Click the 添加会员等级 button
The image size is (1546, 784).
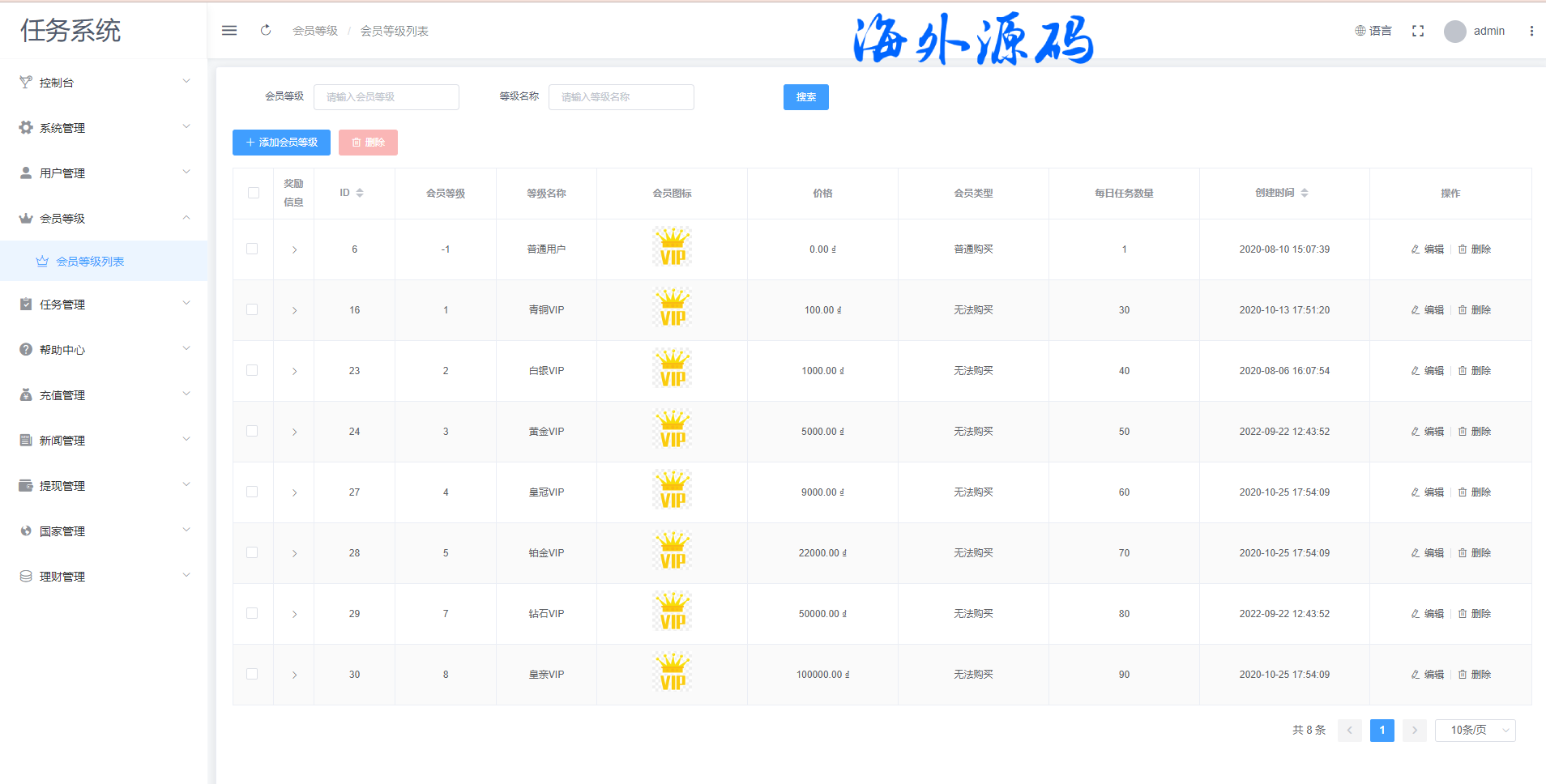click(281, 142)
